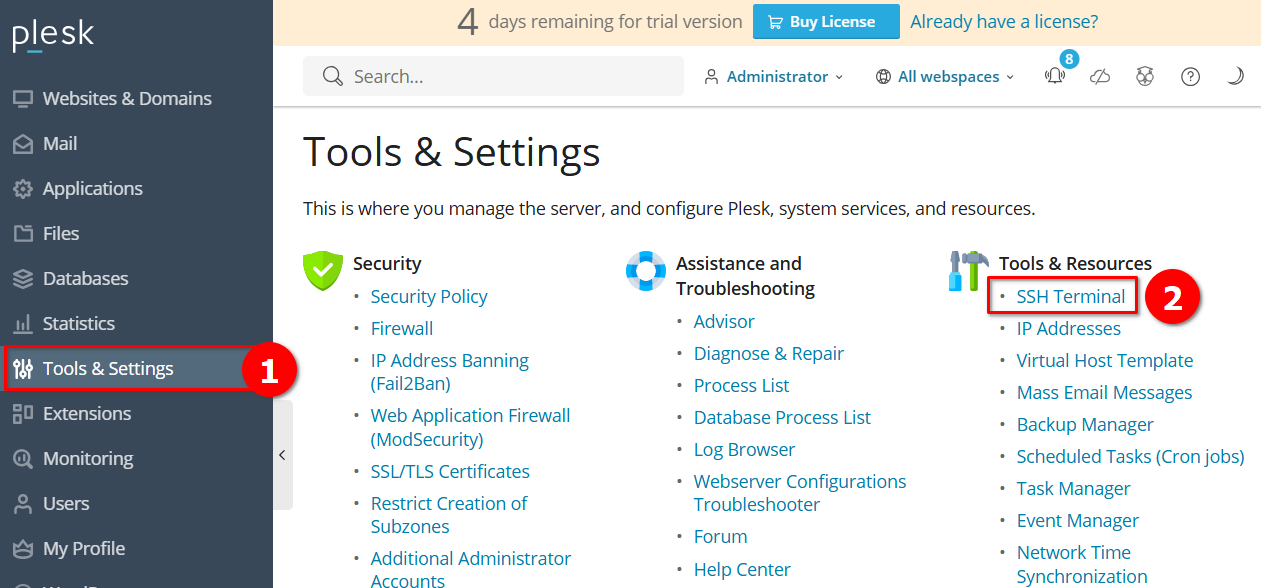The height and width of the screenshot is (588, 1261).
Task: Click the search magnifier icon
Action: [332, 76]
